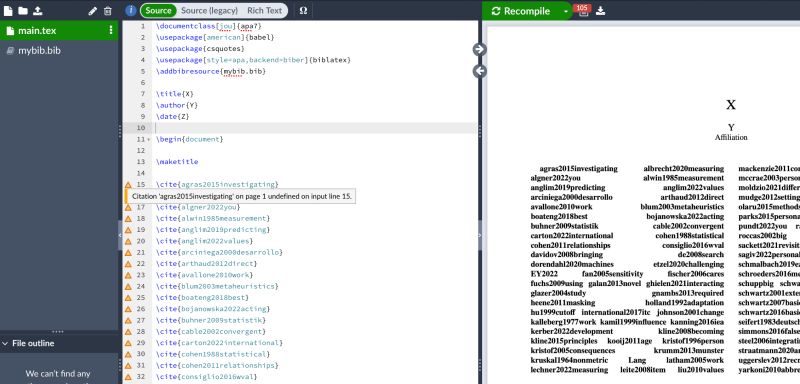This screenshot has height=384, width=800.
Task: Click the Download PDF icon
Action: click(601, 11)
